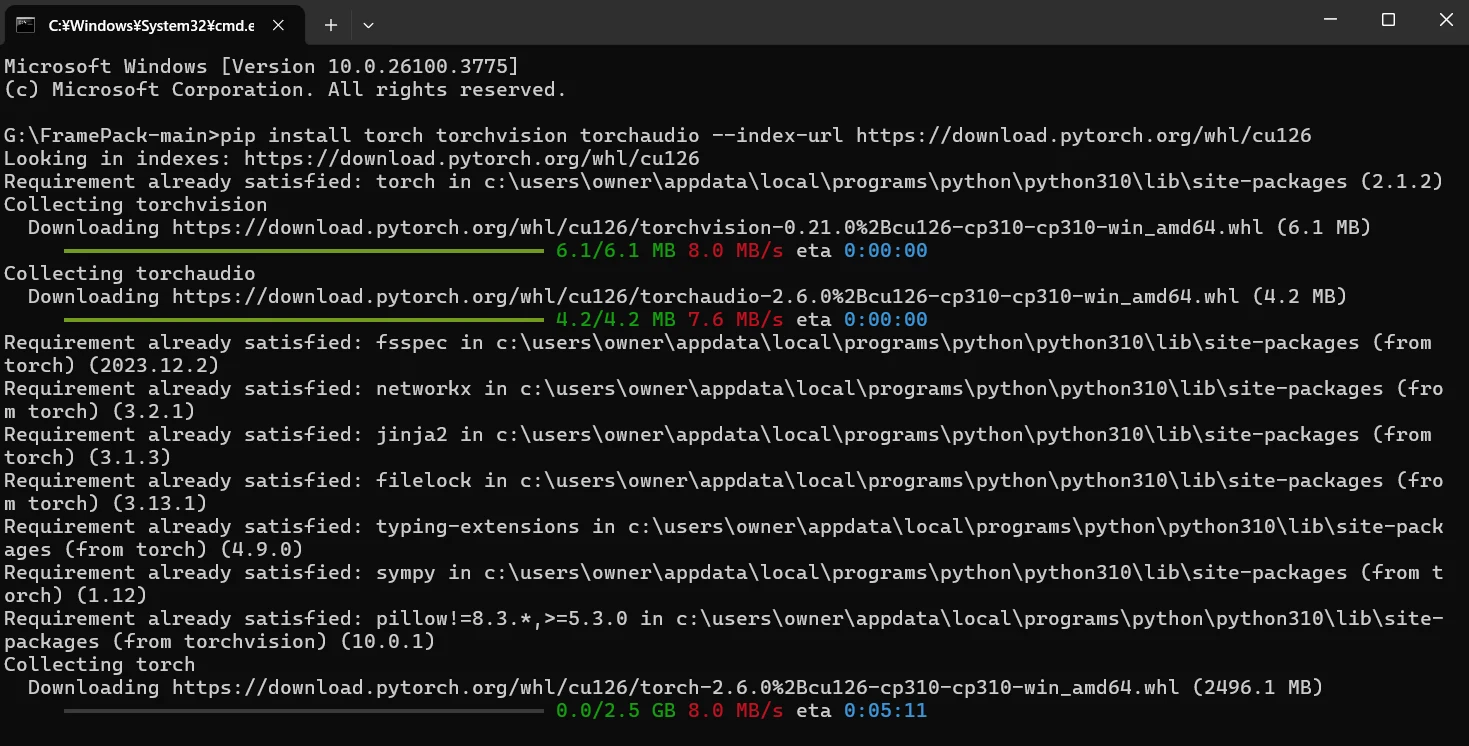
Task: Click the 'Microsoft Windows [Version 10.0.26100.3775]' line
Action: pos(262,67)
